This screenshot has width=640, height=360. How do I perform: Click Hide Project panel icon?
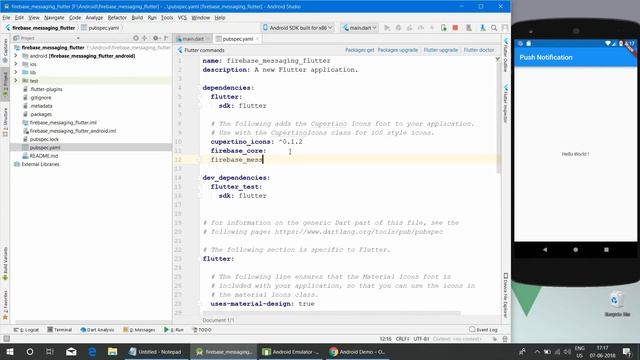[x=166, y=38]
